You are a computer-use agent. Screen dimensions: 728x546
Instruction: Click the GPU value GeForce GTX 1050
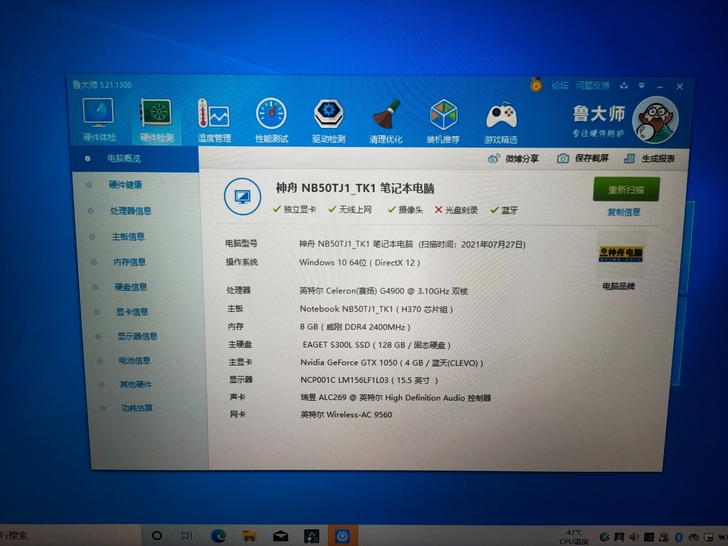coord(391,363)
